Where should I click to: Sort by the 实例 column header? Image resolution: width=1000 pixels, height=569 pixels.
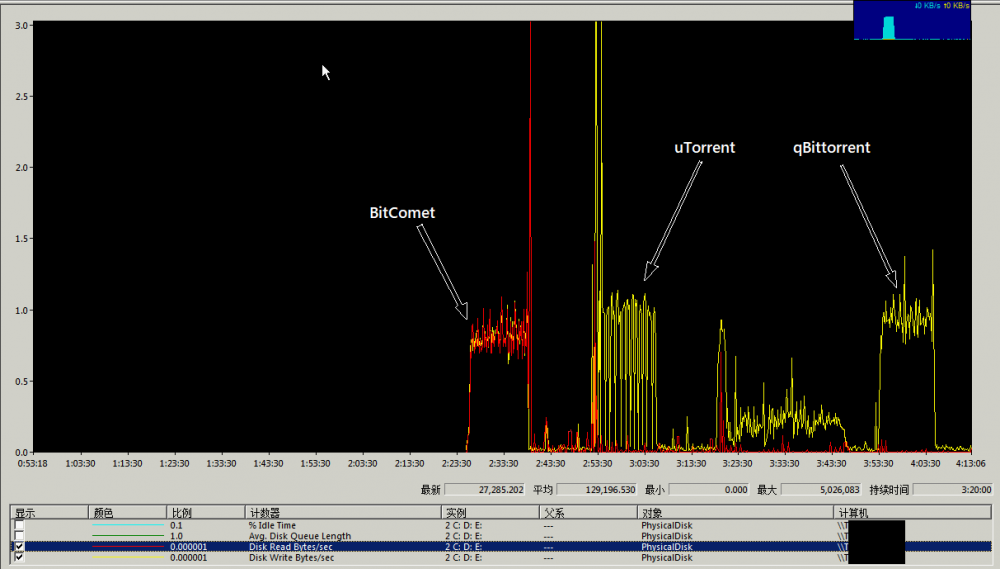[x=490, y=512]
